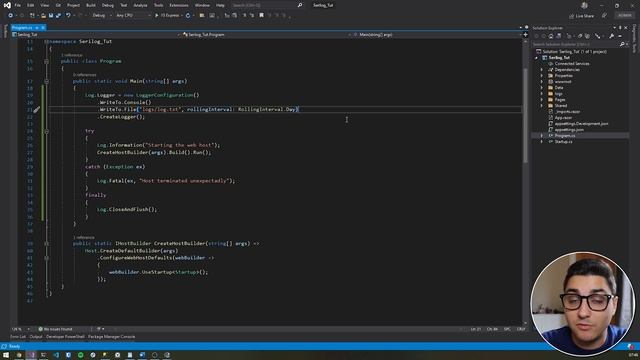Open the Build menu
The image size is (640, 360).
point(91,5)
